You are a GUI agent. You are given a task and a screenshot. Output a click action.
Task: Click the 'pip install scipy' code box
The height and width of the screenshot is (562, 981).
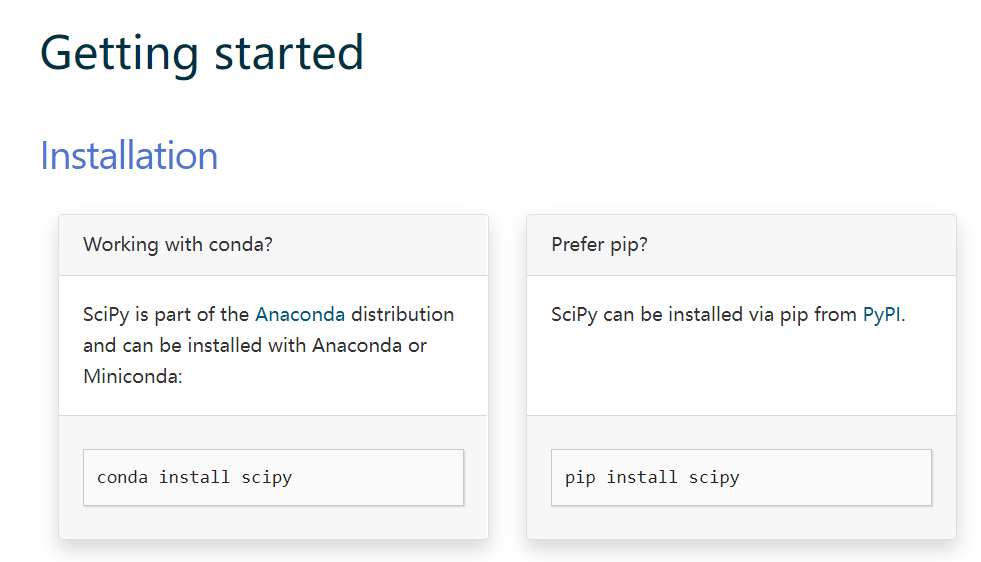[x=741, y=477]
